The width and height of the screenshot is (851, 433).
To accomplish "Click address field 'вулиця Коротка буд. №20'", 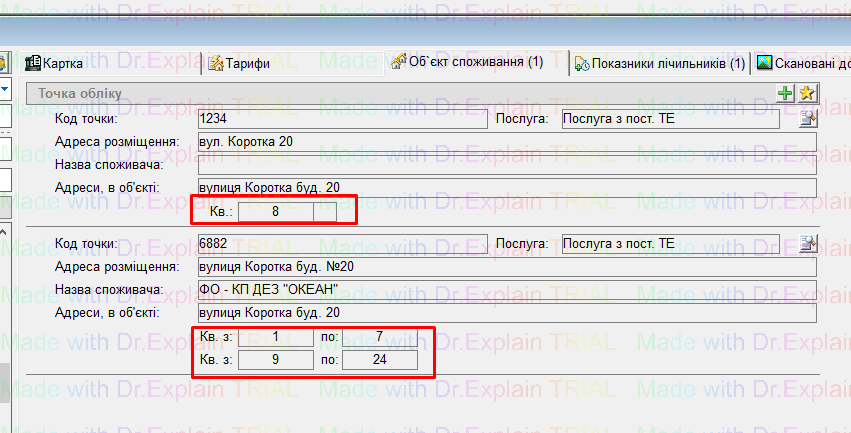I will 506,267.
